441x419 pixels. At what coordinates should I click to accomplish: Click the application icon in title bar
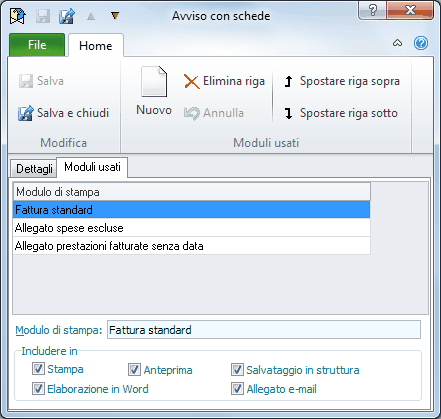pos(18,16)
